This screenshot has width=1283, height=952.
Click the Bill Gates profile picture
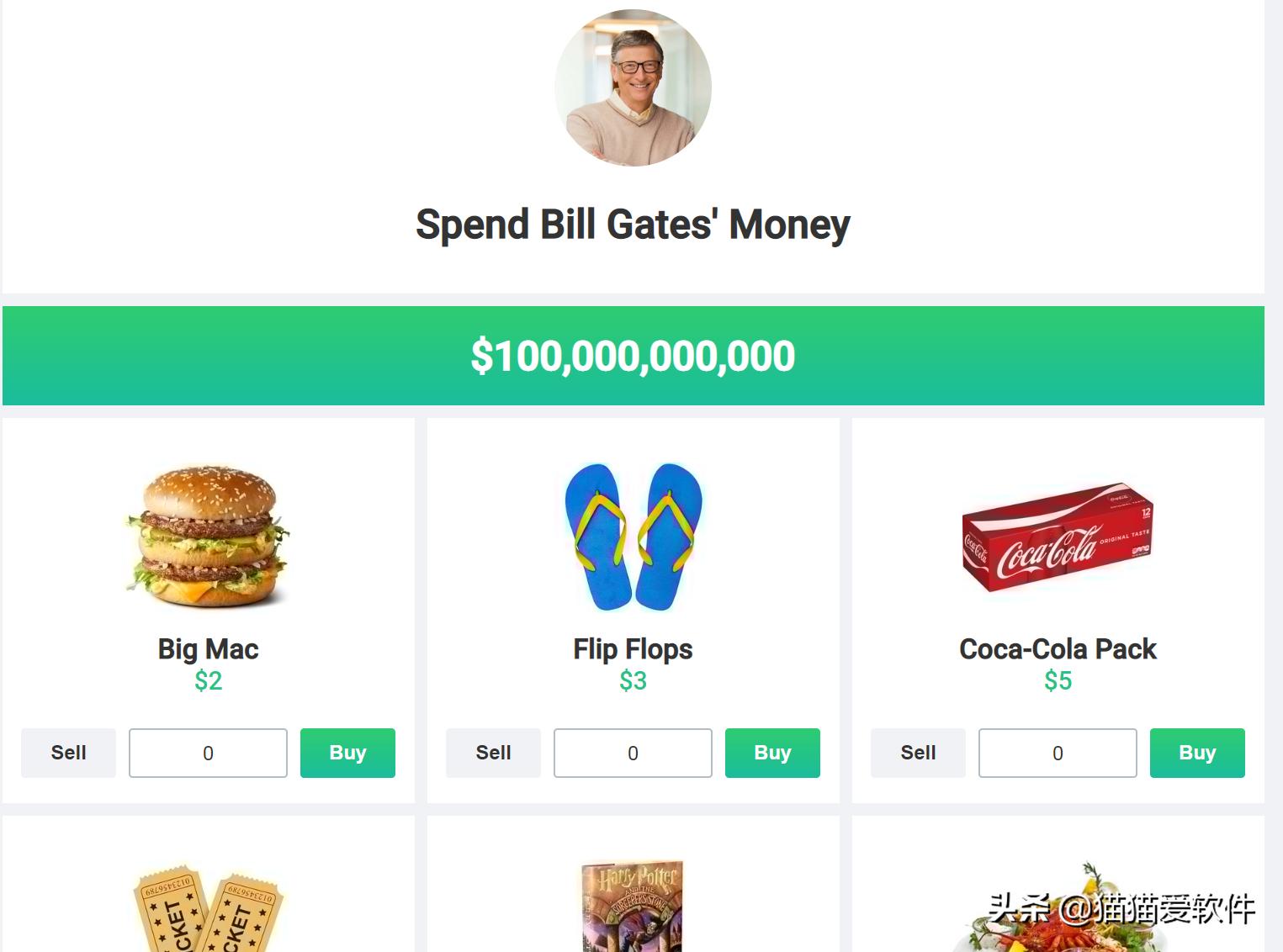click(633, 87)
